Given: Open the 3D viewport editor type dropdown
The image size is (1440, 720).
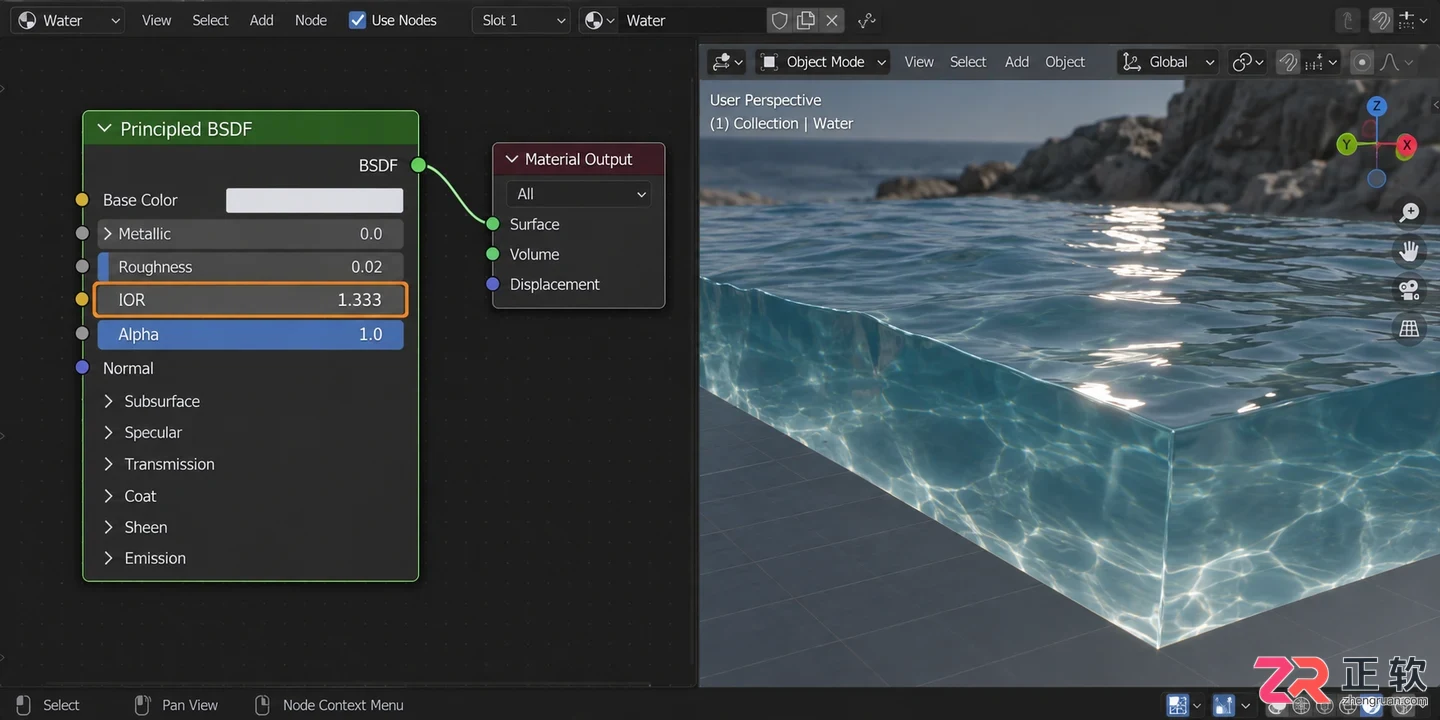Looking at the screenshot, I should click(727, 62).
